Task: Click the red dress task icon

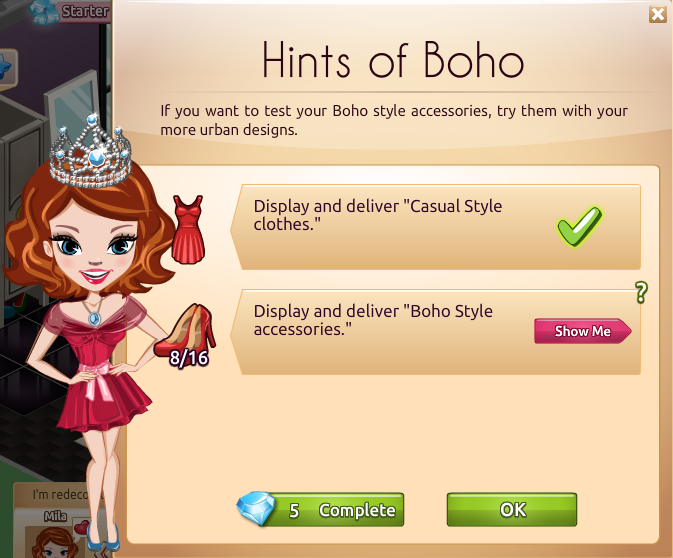Action: [188, 230]
